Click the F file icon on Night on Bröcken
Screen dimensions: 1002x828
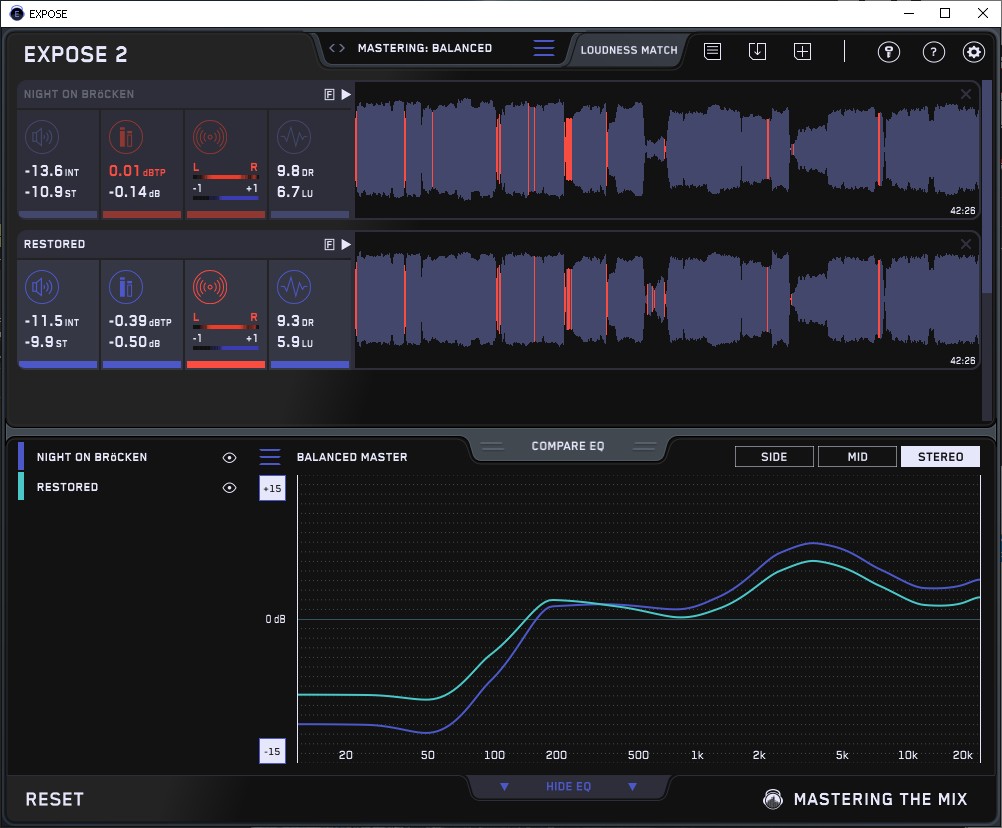329,95
